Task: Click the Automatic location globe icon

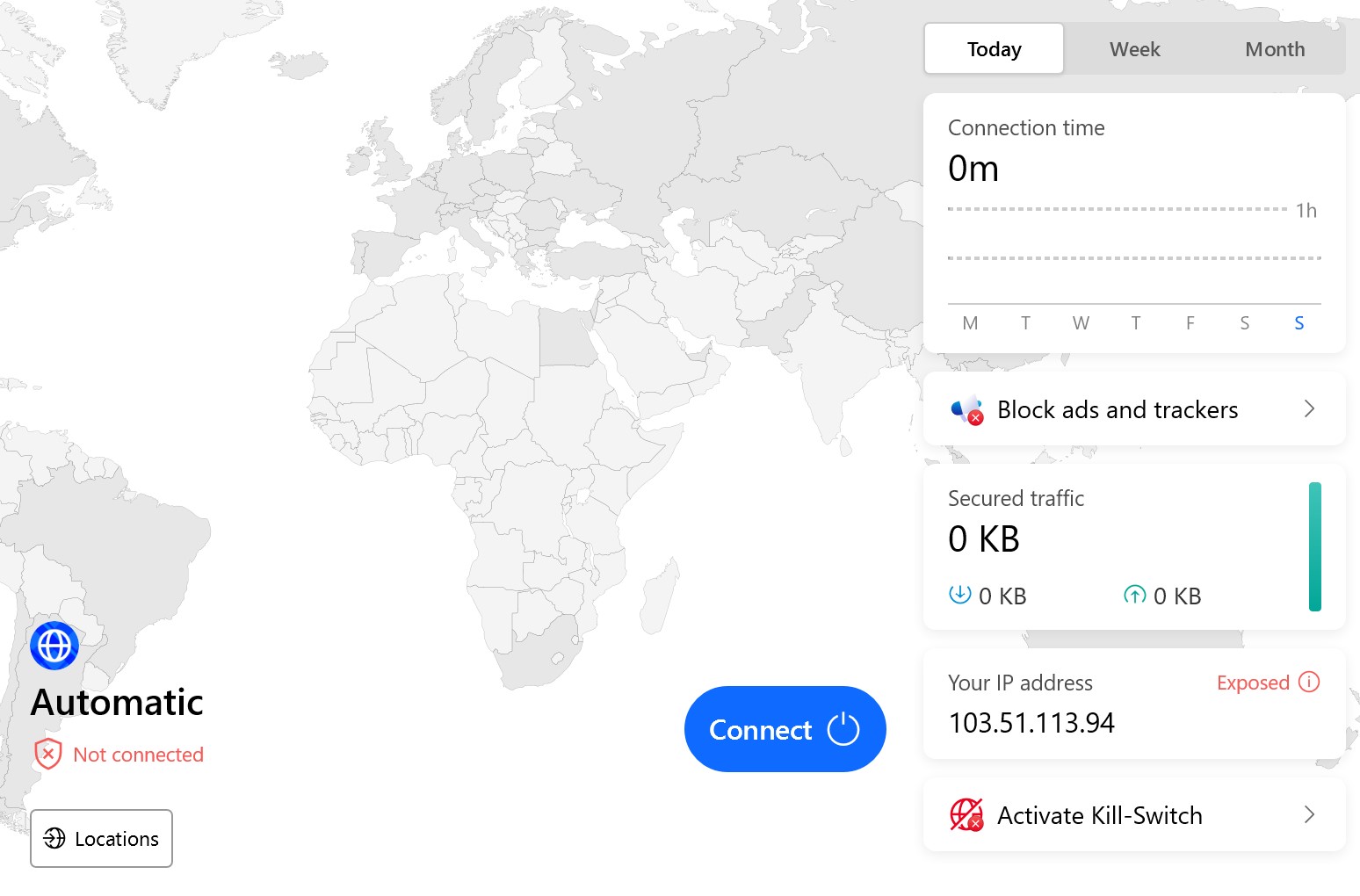Action: click(x=54, y=646)
